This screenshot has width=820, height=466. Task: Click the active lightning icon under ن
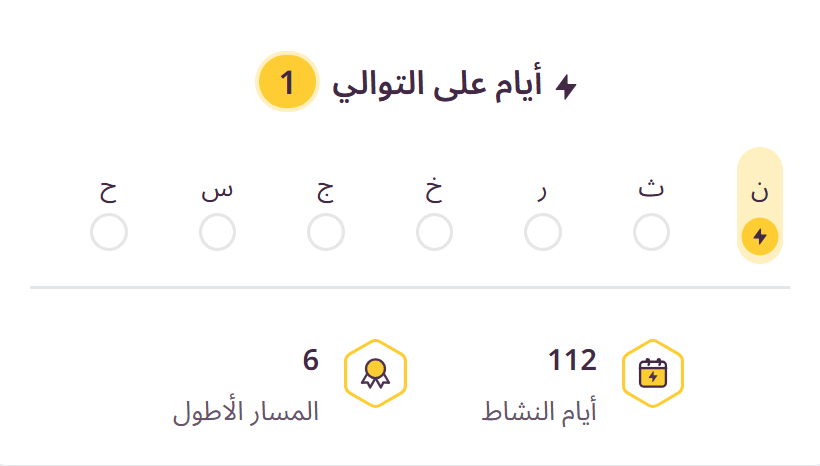click(x=760, y=236)
